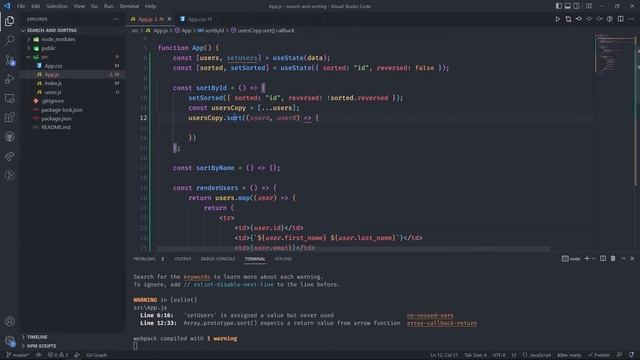Click the notifications bell in status bar

coord(631,355)
